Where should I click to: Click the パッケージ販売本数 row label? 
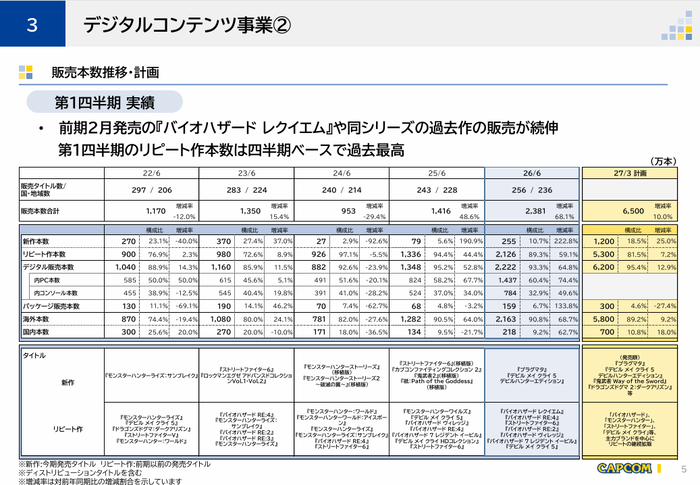pyautogui.click(x=51, y=306)
